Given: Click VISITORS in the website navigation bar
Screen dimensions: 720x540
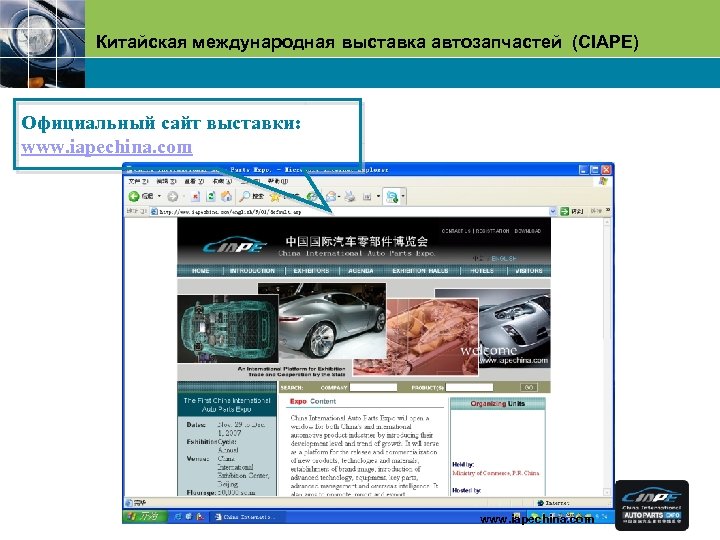Looking at the screenshot, I should point(529,271).
